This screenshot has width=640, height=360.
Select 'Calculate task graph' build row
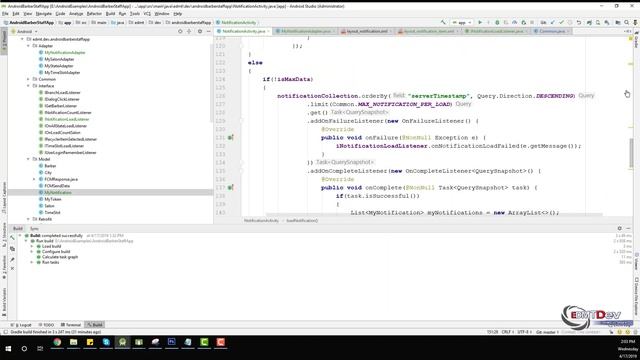(60, 257)
